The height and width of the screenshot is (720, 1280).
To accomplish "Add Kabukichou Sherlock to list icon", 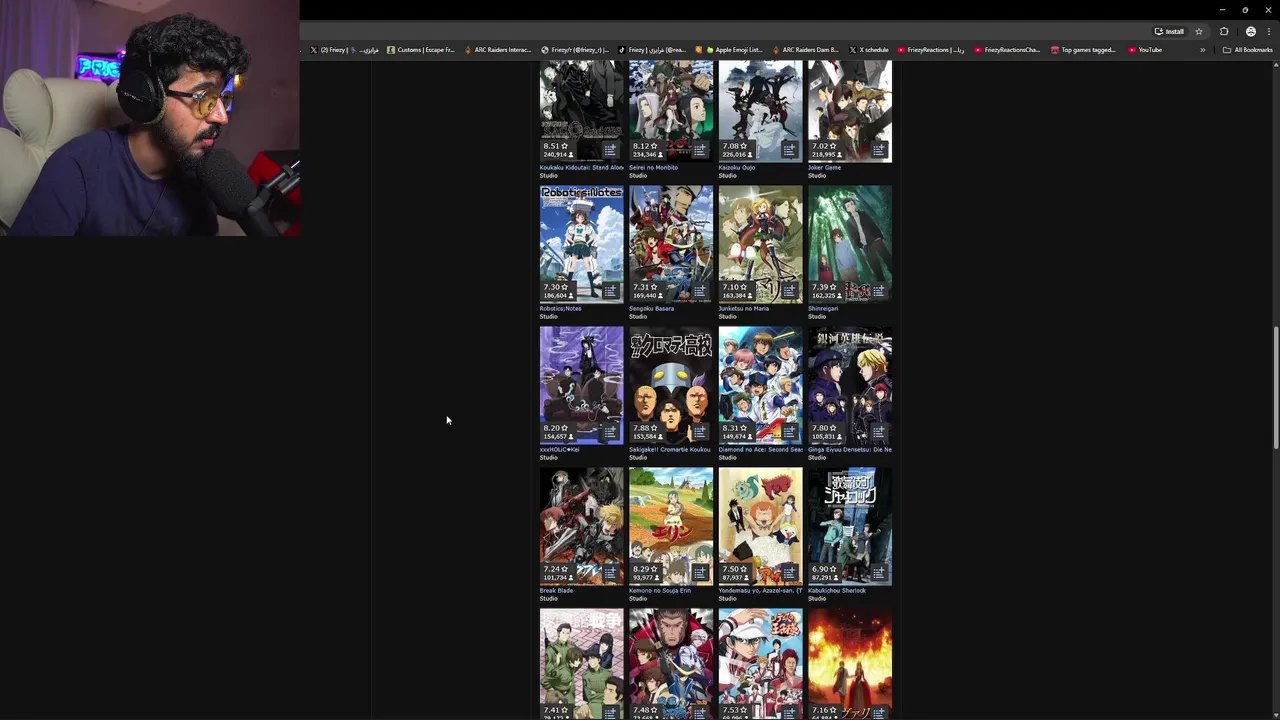I will [x=879, y=573].
